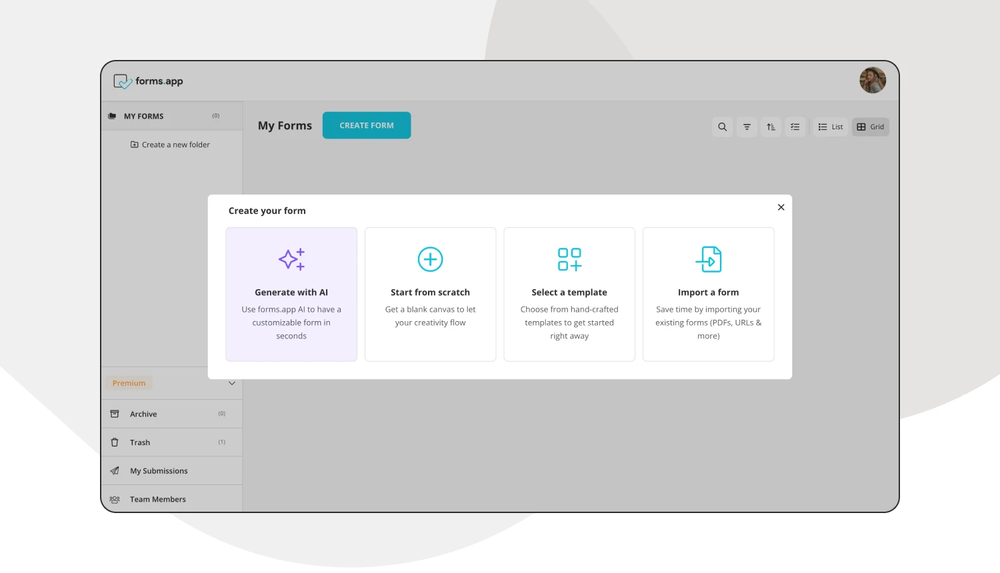Click Create a new folder

(x=170, y=145)
